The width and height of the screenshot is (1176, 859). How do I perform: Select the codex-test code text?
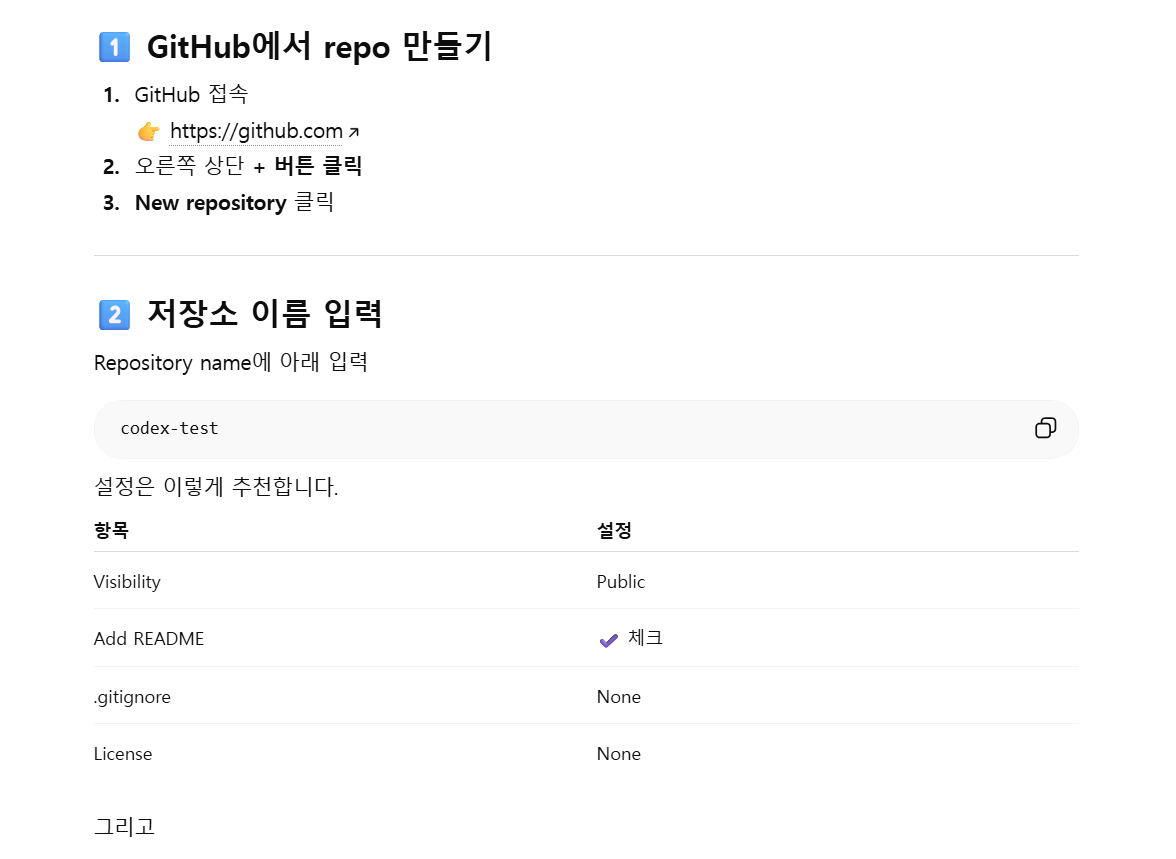(x=170, y=428)
